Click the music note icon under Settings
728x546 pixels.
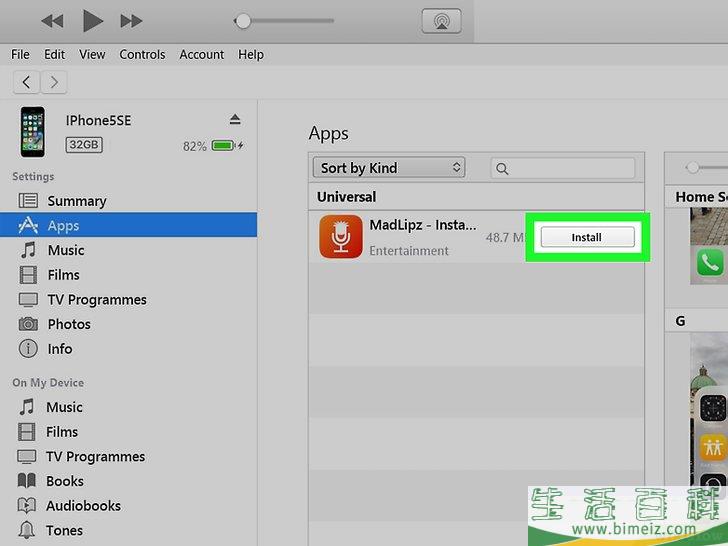point(28,250)
